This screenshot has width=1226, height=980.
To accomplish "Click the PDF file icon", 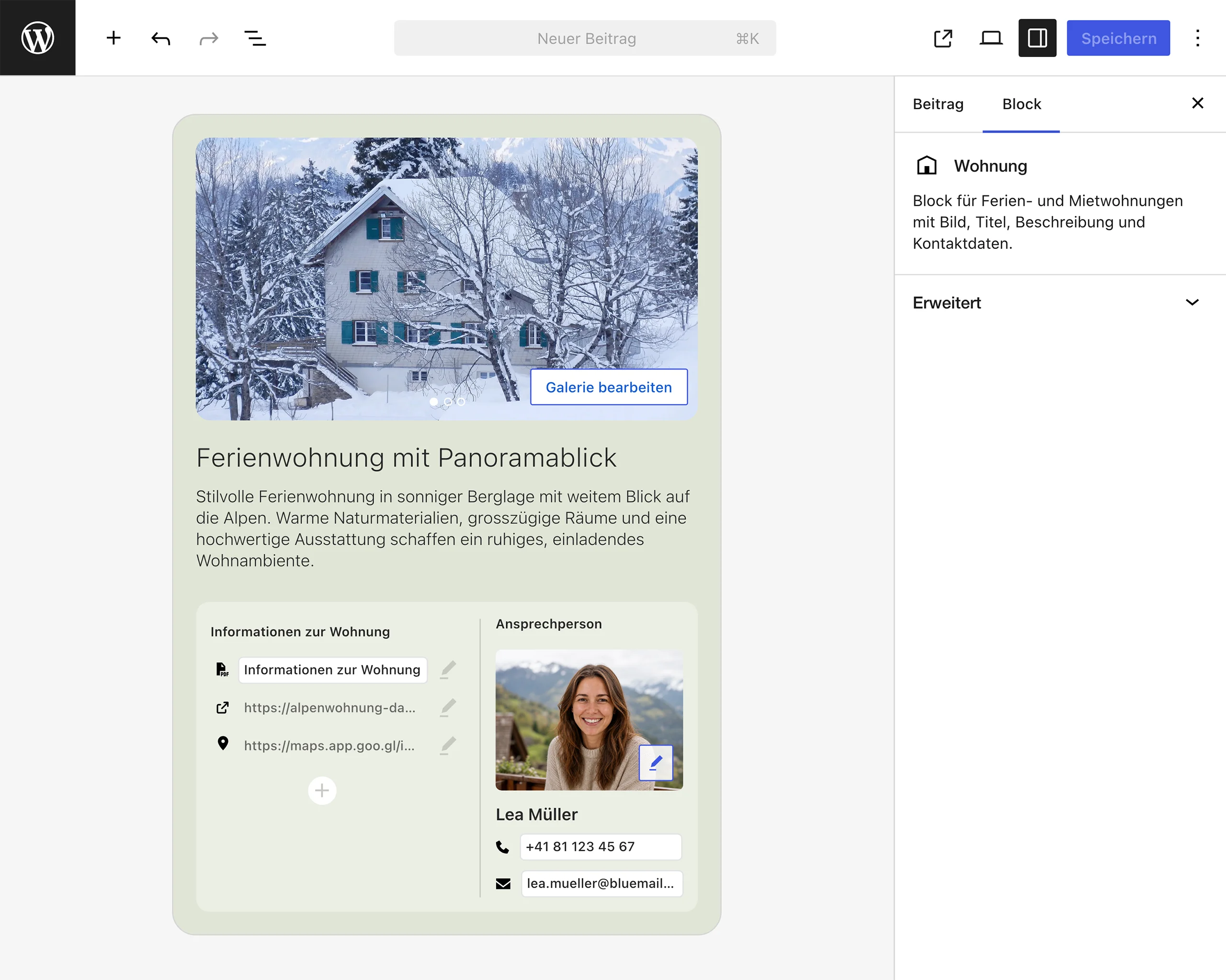I will 222,669.
